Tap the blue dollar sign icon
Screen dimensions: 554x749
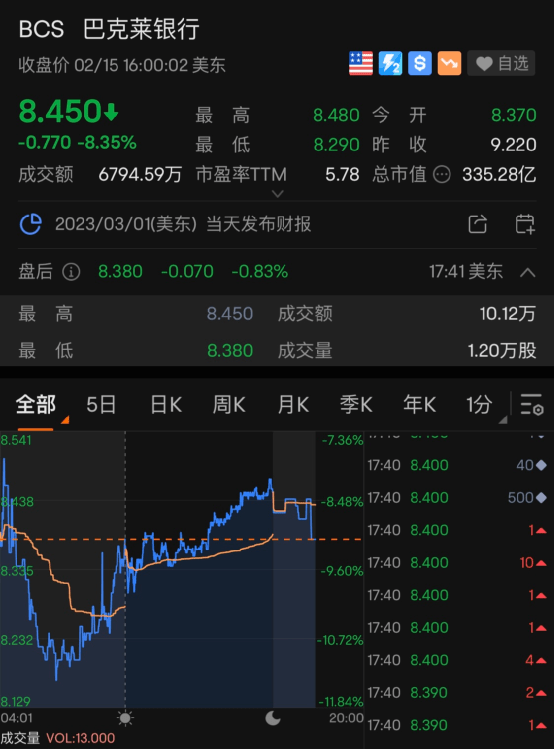tap(420, 63)
